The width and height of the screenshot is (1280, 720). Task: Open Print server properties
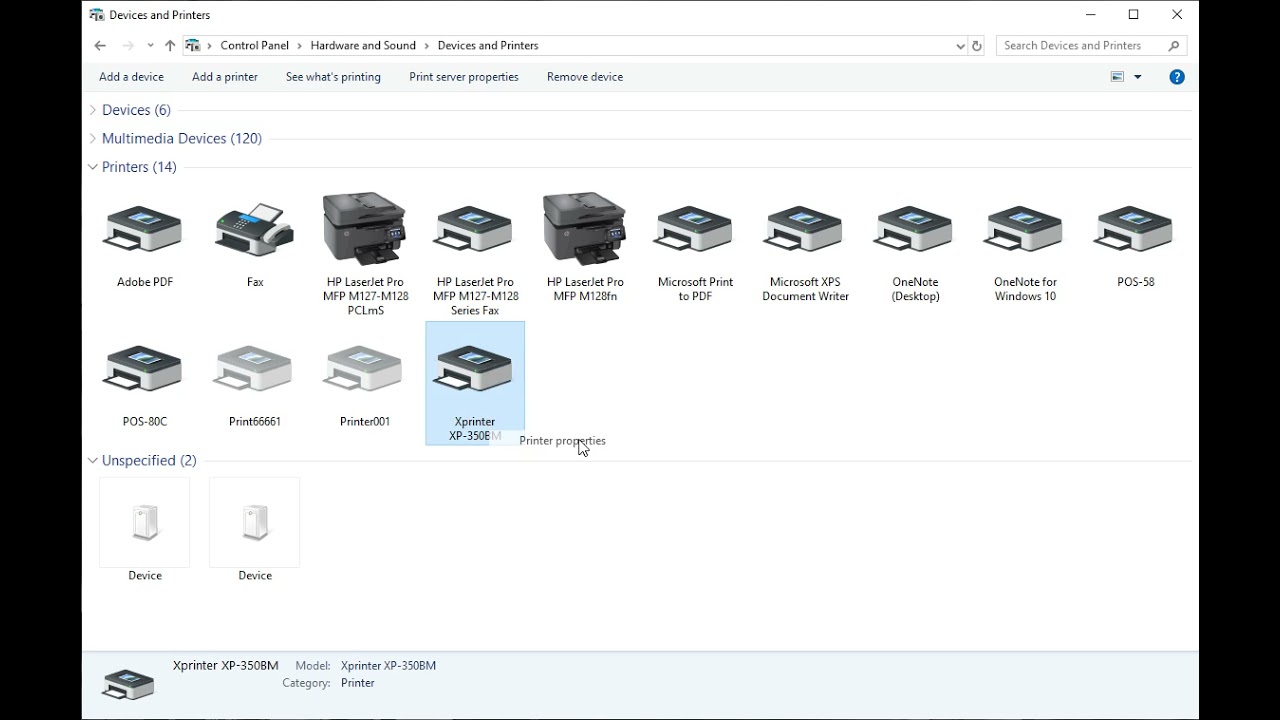(464, 77)
